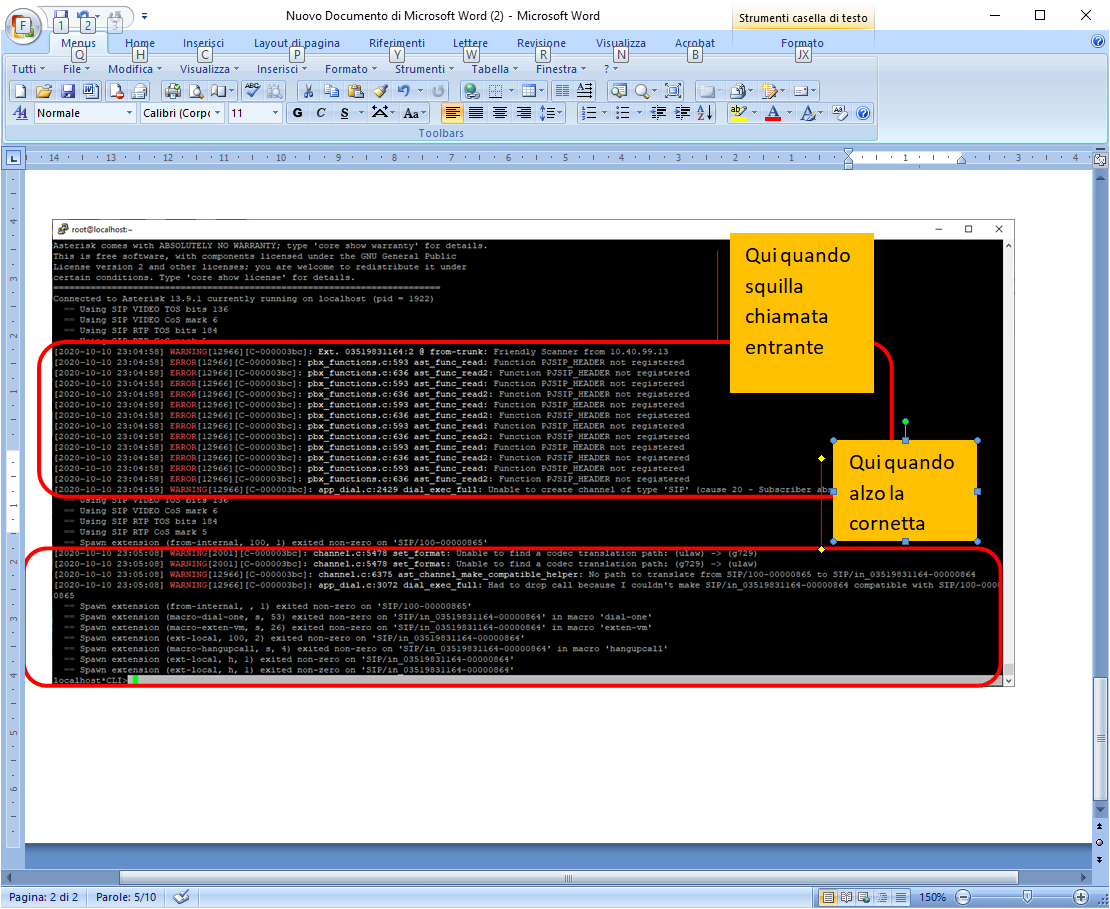Justify the paragraph text
Image resolution: width=1110 pixels, height=909 pixels.
(x=476, y=113)
